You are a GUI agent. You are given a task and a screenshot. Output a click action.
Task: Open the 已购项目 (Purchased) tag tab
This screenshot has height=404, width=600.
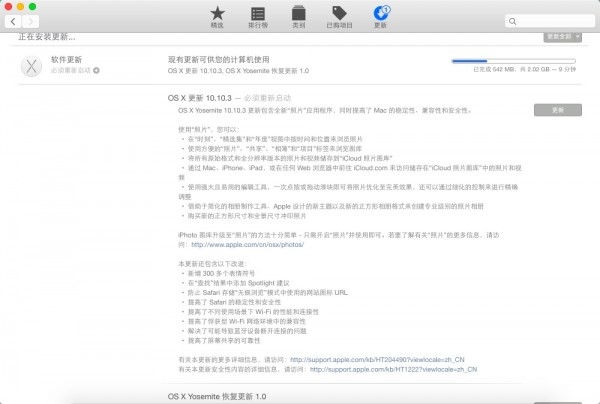339,17
